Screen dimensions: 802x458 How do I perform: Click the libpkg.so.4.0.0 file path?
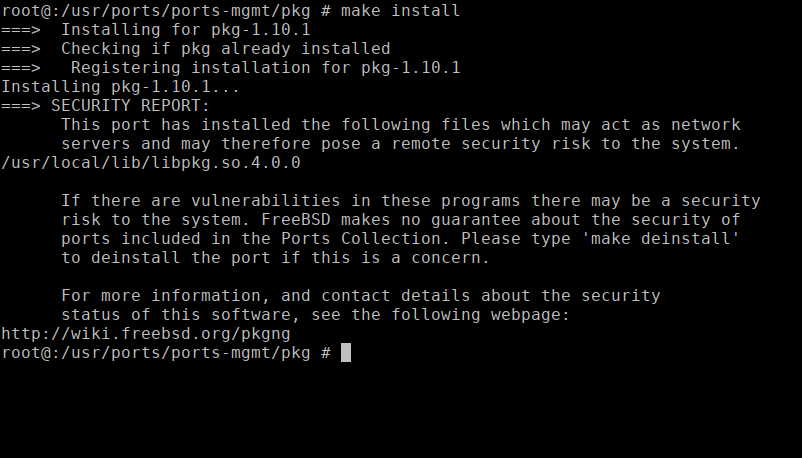[x=151, y=162]
